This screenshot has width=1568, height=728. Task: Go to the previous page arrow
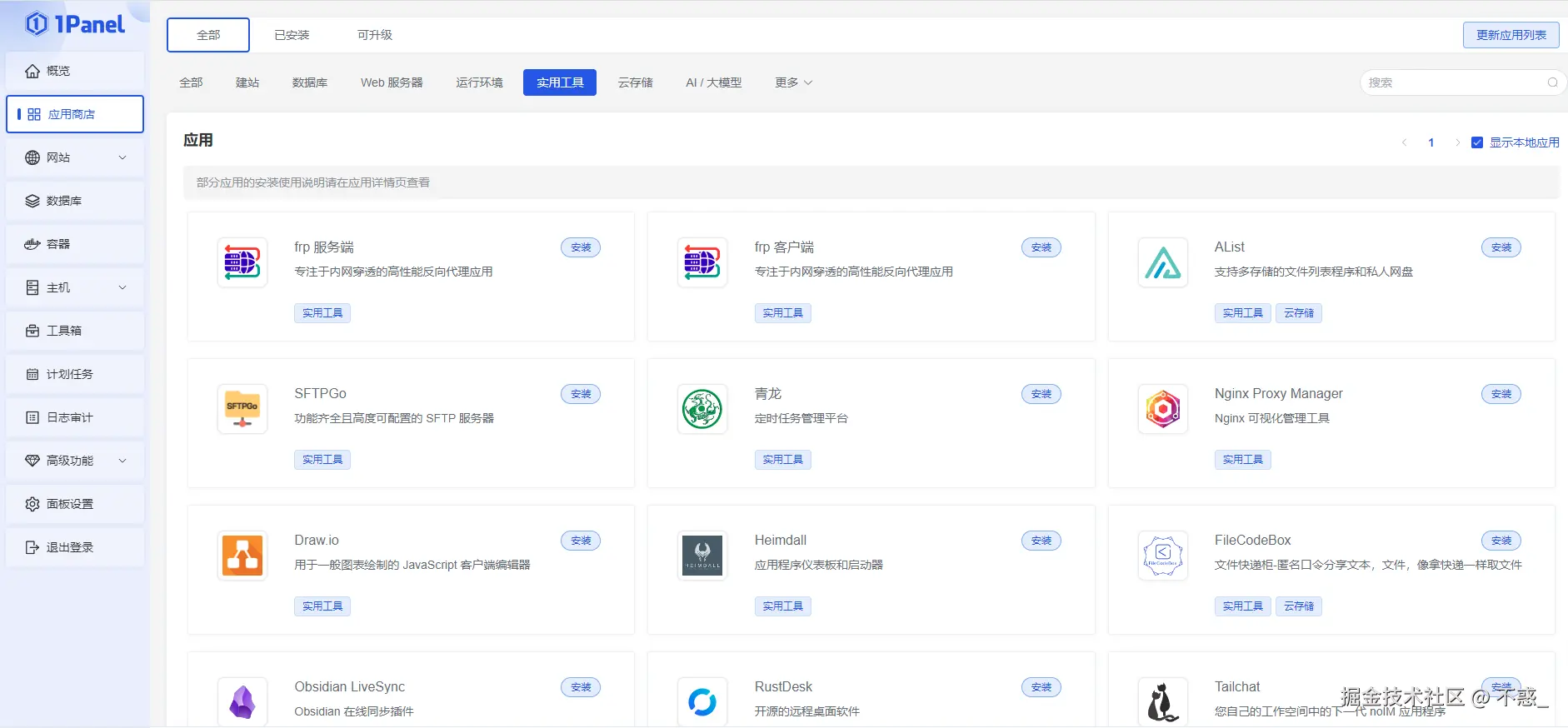point(1404,142)
